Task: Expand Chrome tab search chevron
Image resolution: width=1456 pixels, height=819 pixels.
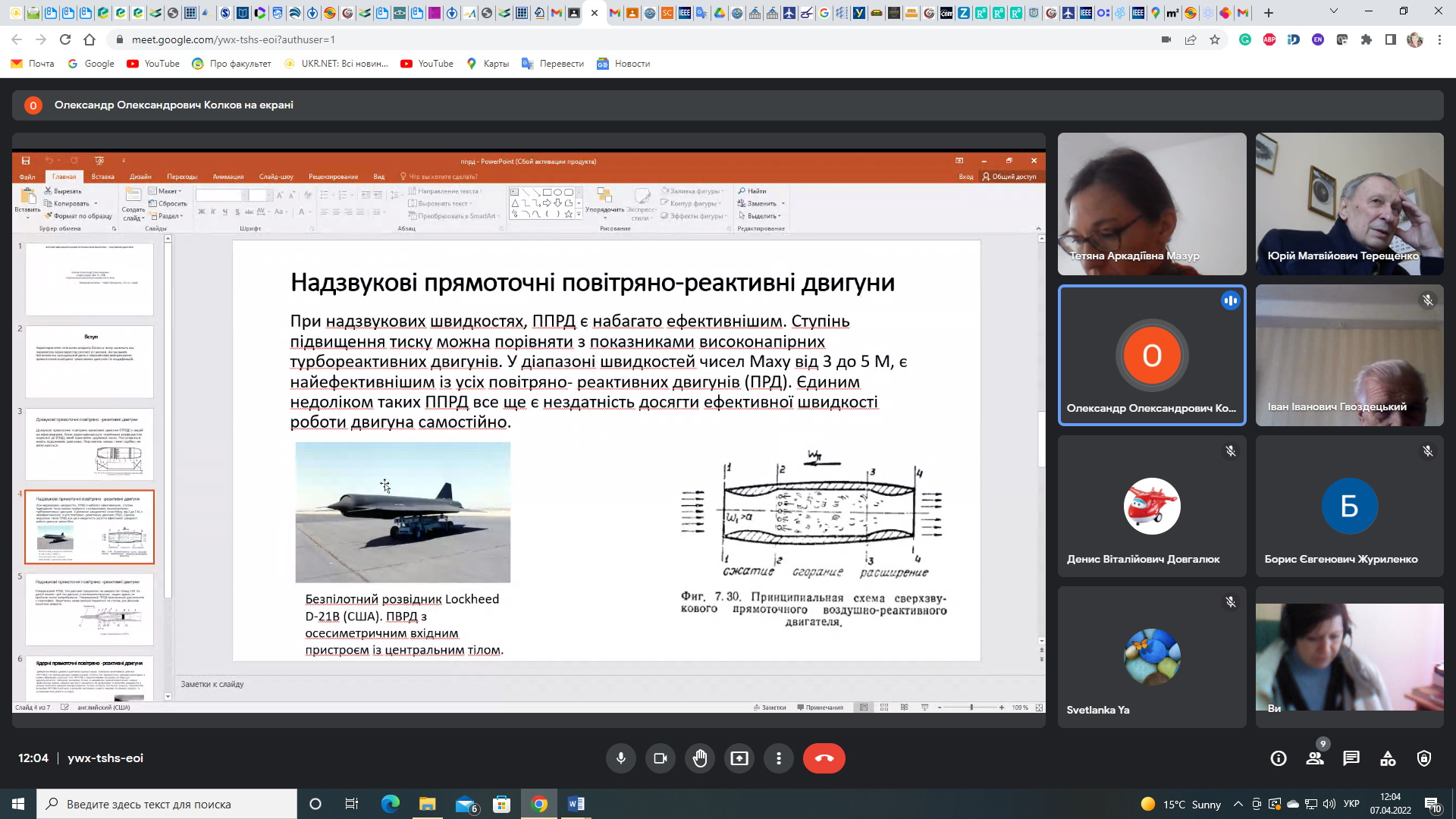Action: (x=1334, y=12)
